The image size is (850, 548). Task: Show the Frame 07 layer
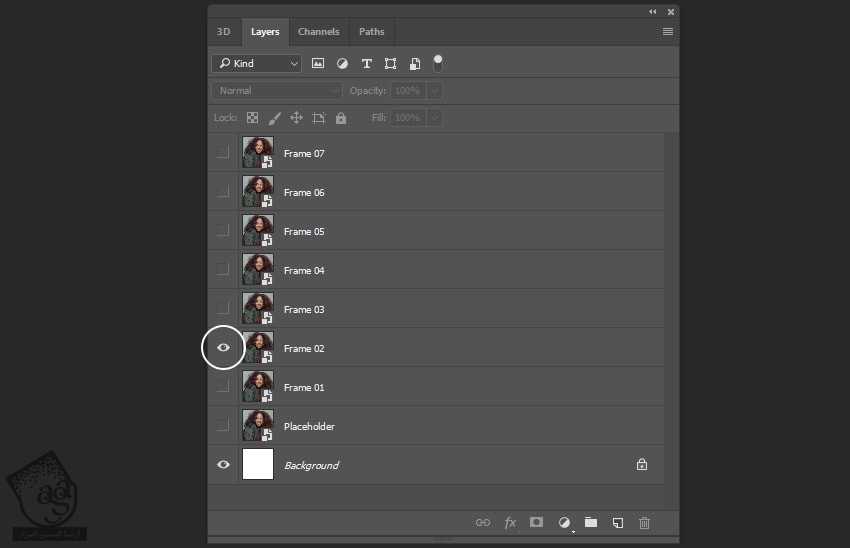coord(223,153)
